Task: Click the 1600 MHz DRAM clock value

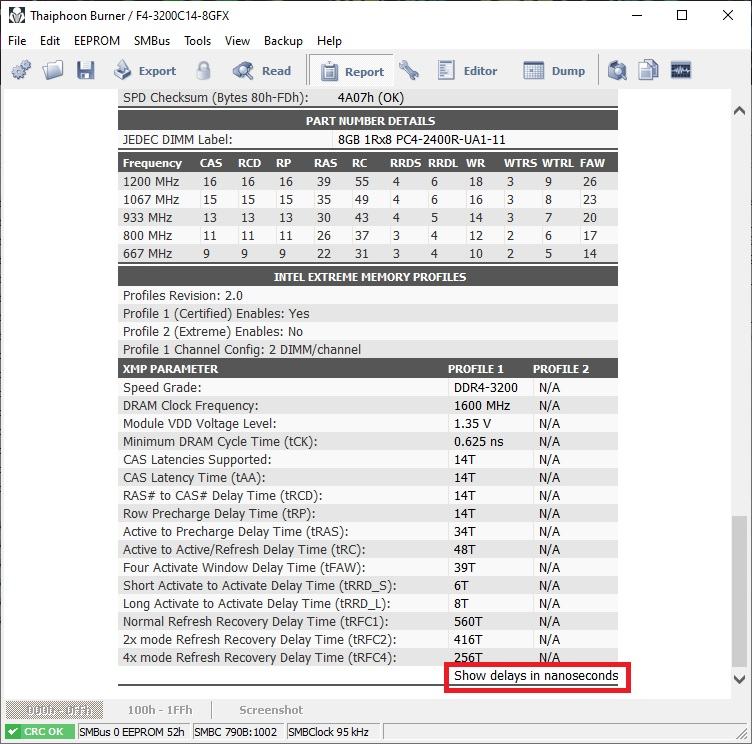Action: click(482, 406)
